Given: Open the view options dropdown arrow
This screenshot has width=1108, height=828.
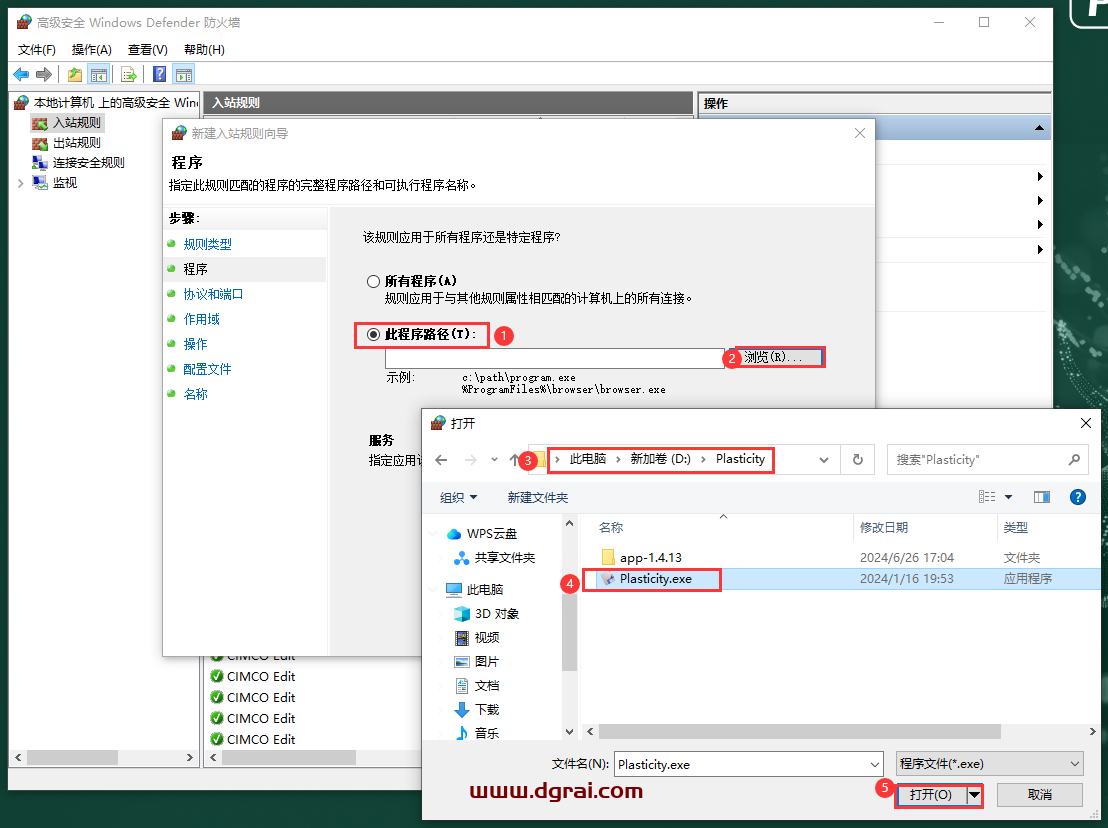Looking at the screenshot, I should [x=1008, y=497].
